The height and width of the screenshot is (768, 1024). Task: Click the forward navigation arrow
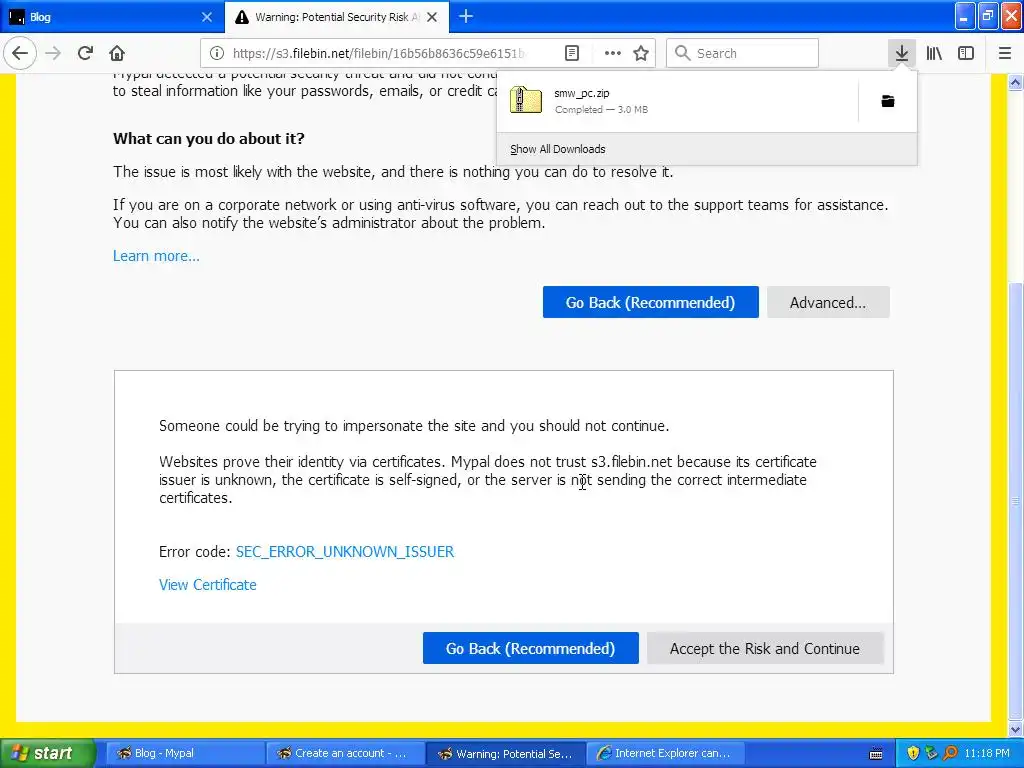click(53, 53)
